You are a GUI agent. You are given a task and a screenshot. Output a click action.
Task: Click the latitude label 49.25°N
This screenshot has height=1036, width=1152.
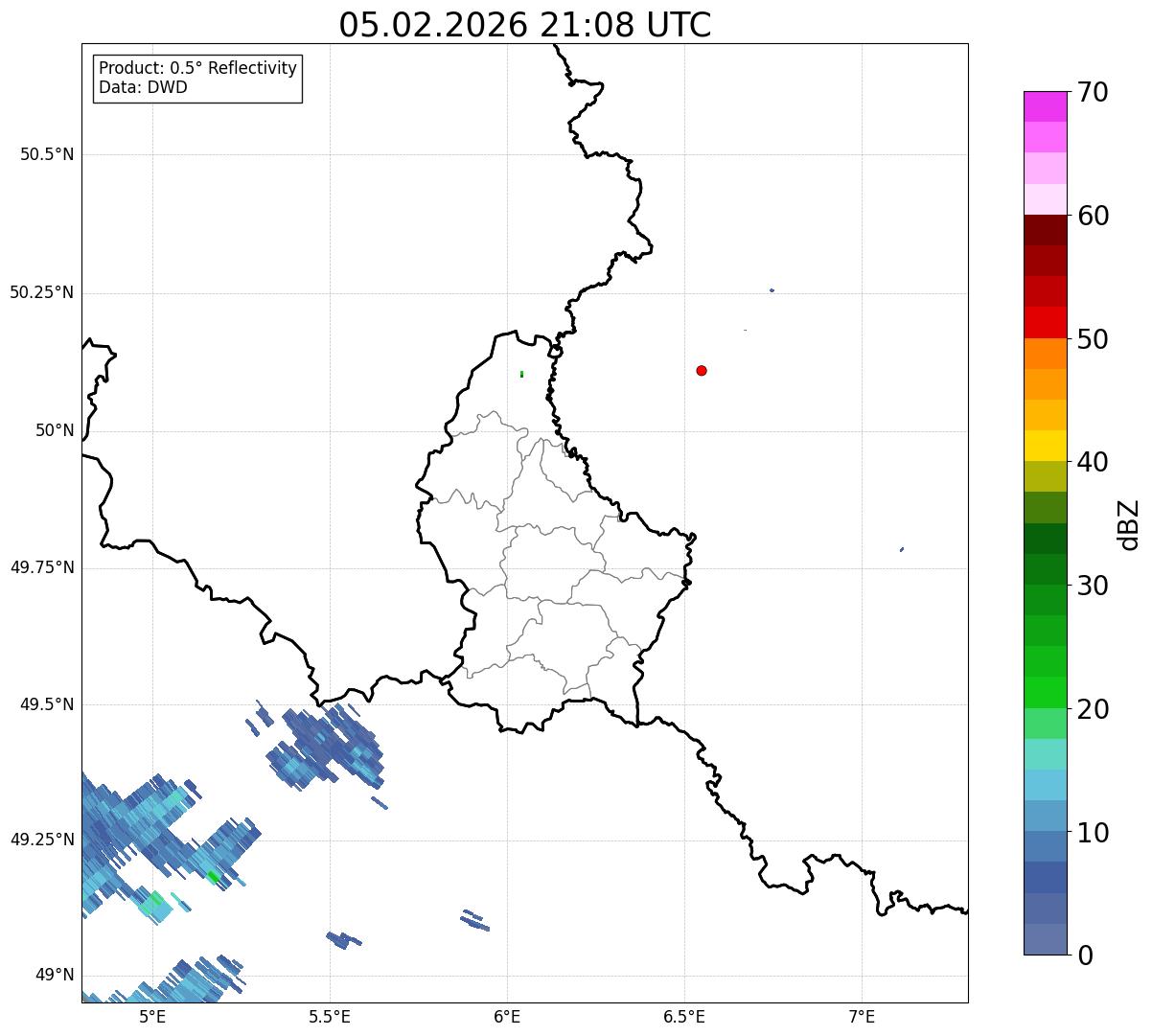(41, 840)
